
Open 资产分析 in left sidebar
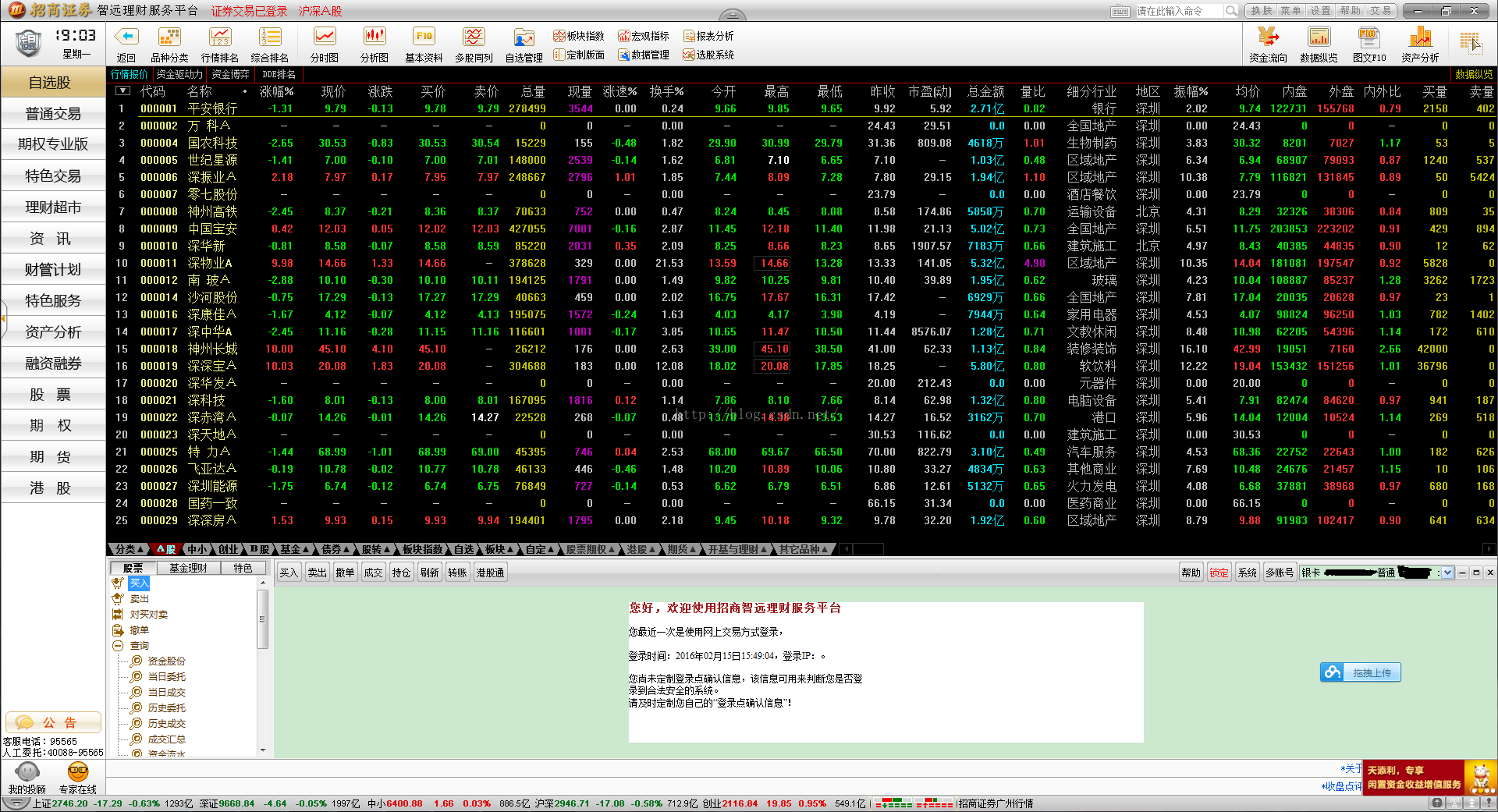[x=53, y=332]
